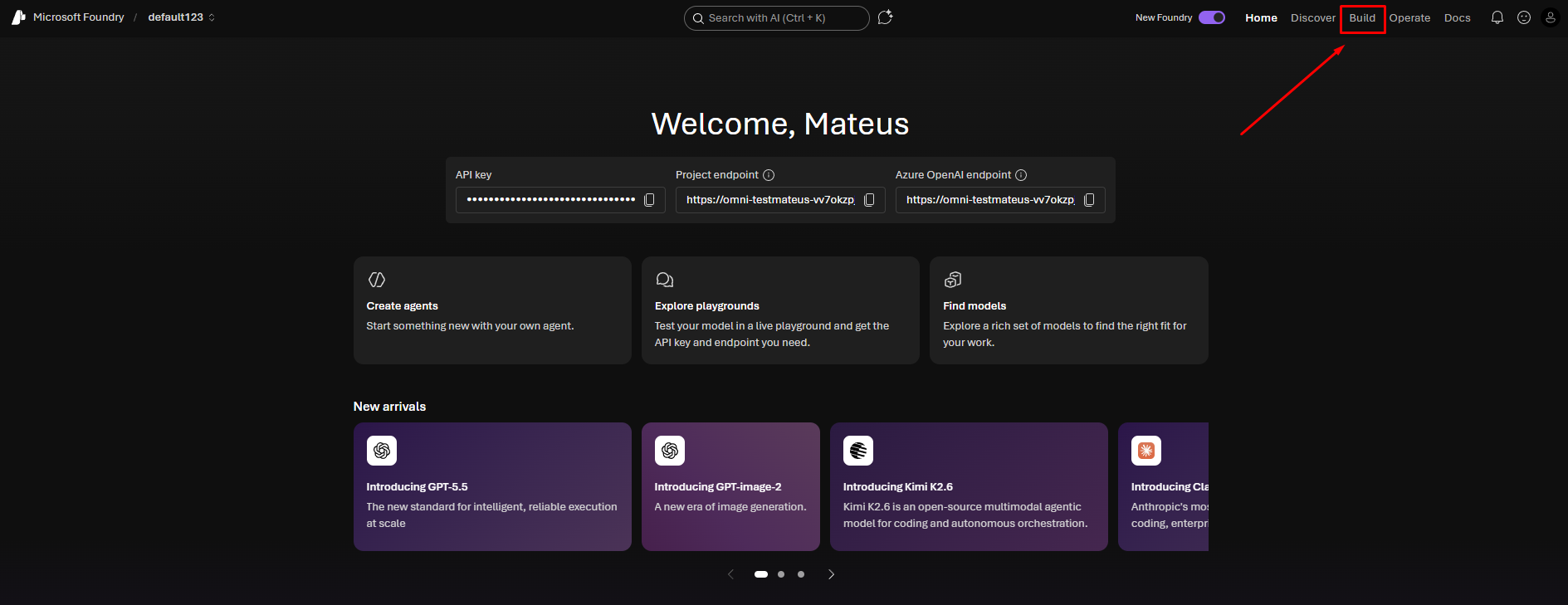
Task: Switch to the Discover tab
Action: tap(1313, 17)
